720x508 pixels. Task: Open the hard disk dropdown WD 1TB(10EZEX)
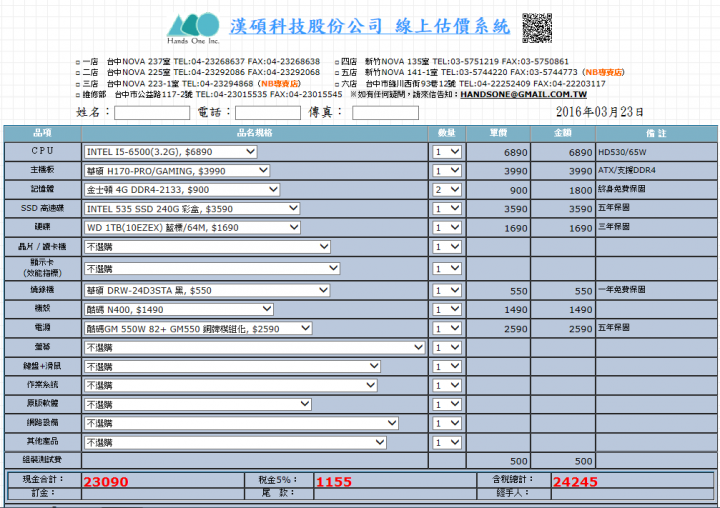point(192,227)
